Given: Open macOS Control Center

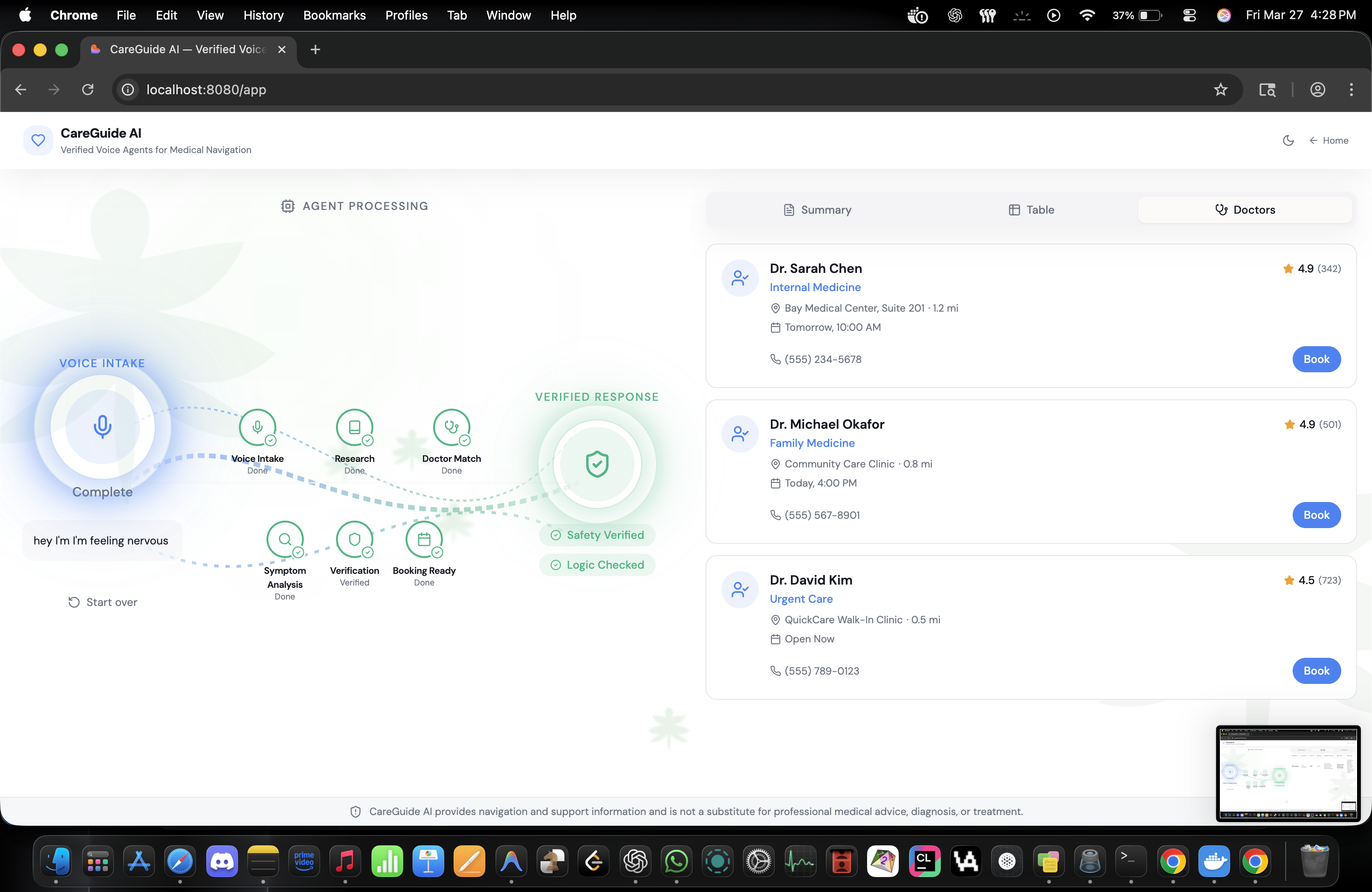Looking at the screenshot, I should (x=1189, y=15).
